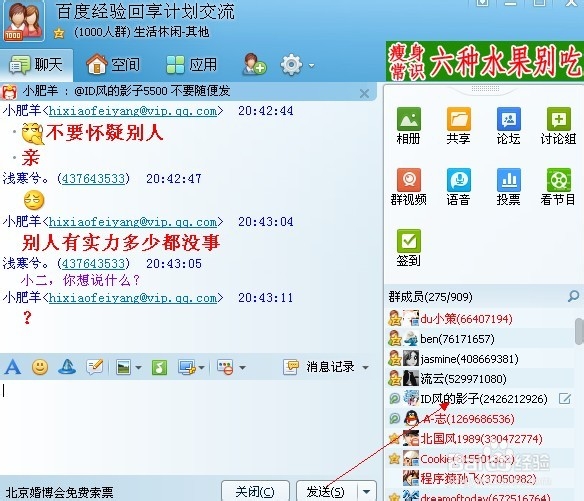
Task: Search group members with magnifier icon
Action: [x=573, y=297]
